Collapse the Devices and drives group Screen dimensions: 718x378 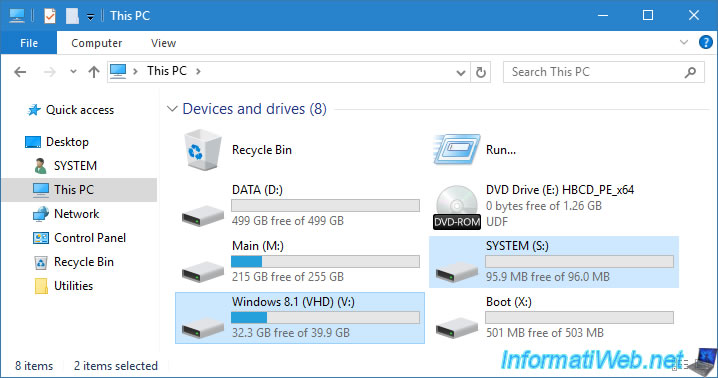click(x=172, y=109)
